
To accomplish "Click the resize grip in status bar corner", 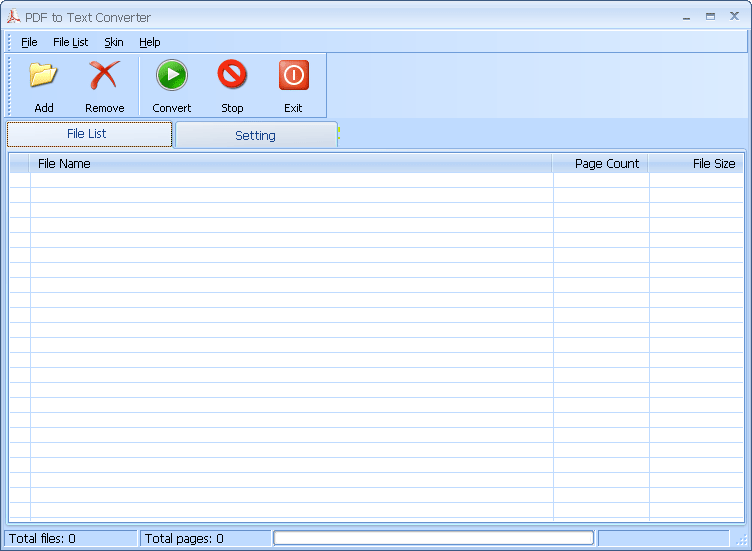I will tap(741, 540).
